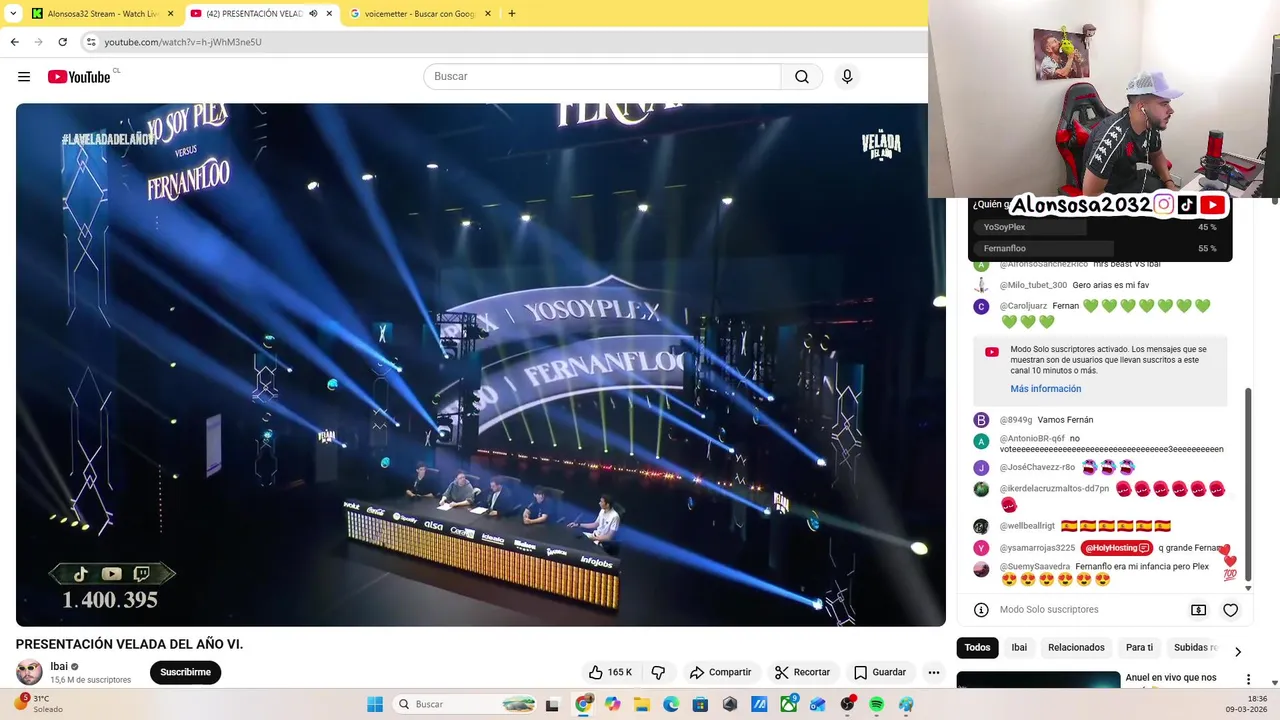Switch to voicemeeter Google search tab

pos(420,14)
